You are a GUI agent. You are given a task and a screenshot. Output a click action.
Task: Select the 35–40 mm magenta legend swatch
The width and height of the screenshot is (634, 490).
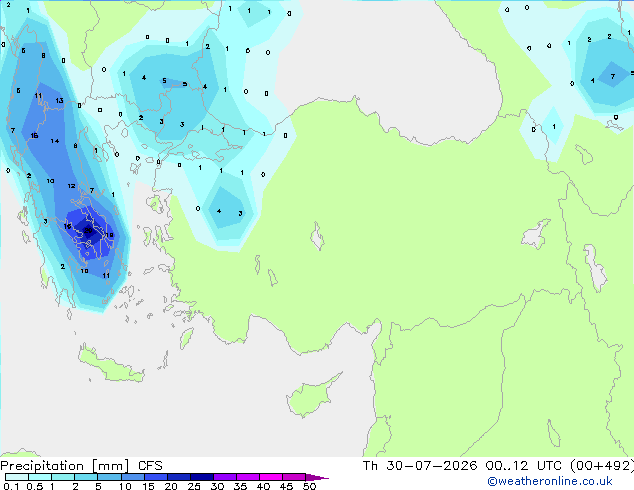pos(247,477)
